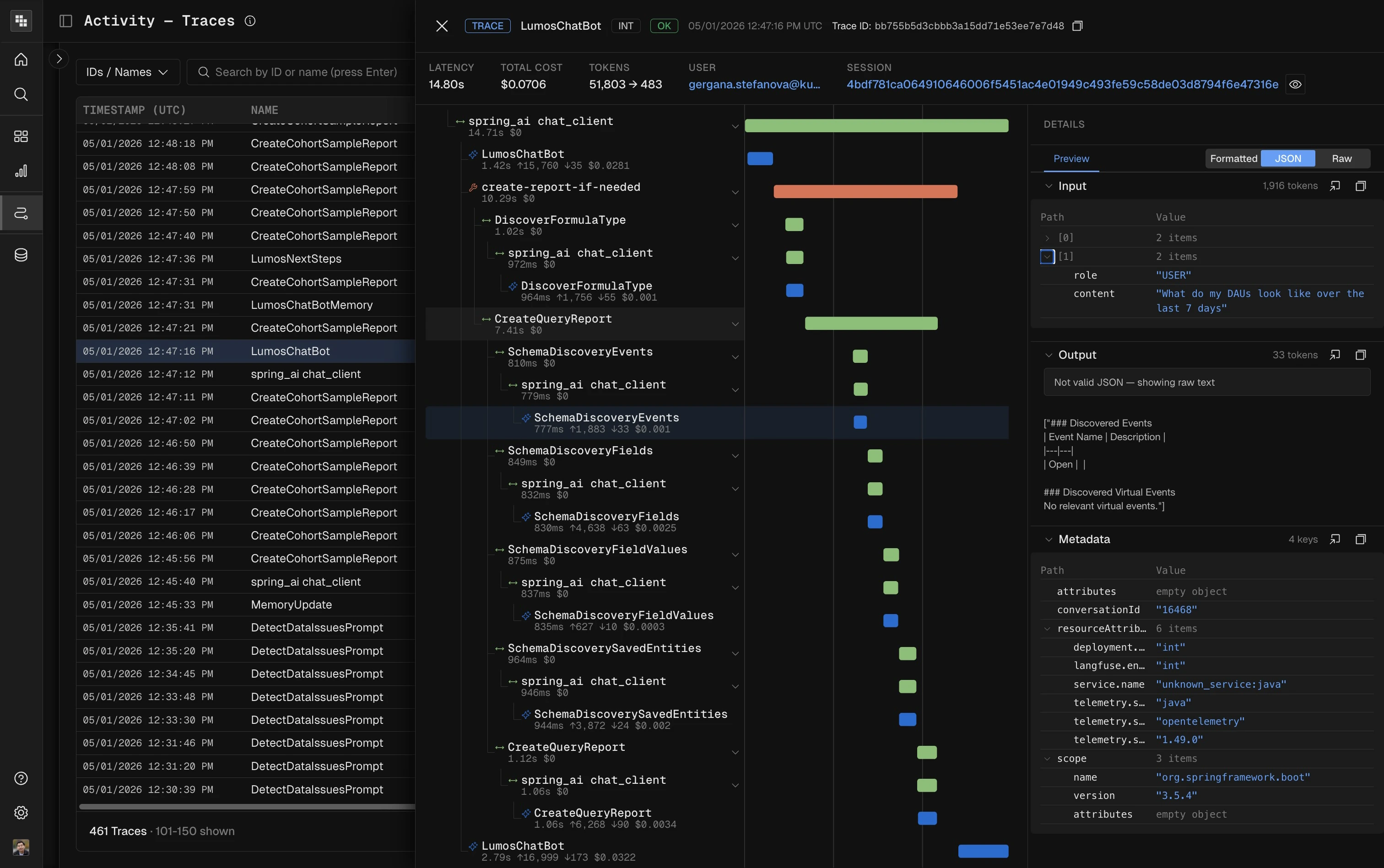Open Metadata section in expanded view
The height and width of the screenshot is (868, 1384).
(1335, 539)
